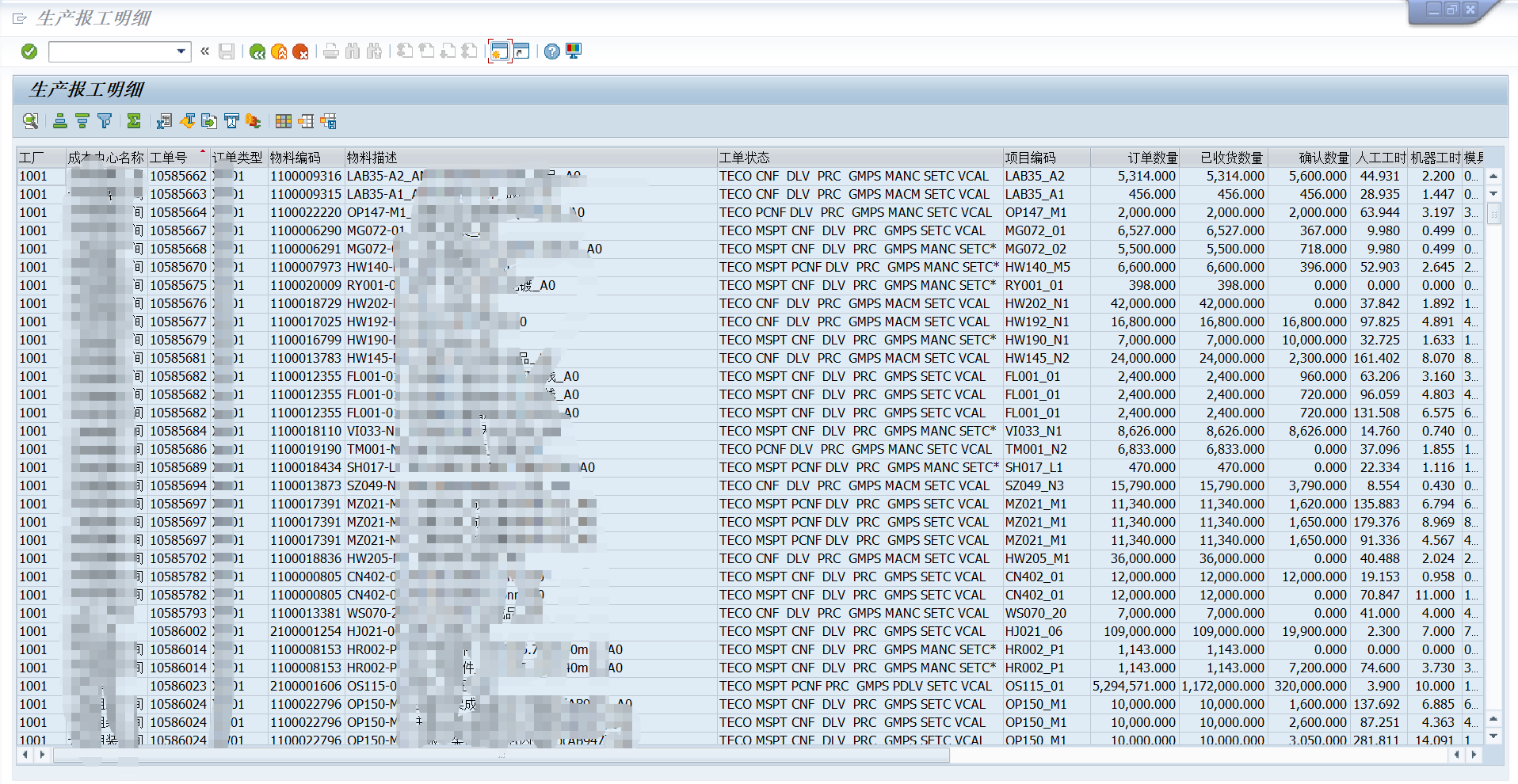Click the vertical scrollbar up arrow
The image size is (1518, 784).
[x=1493, y=176]
